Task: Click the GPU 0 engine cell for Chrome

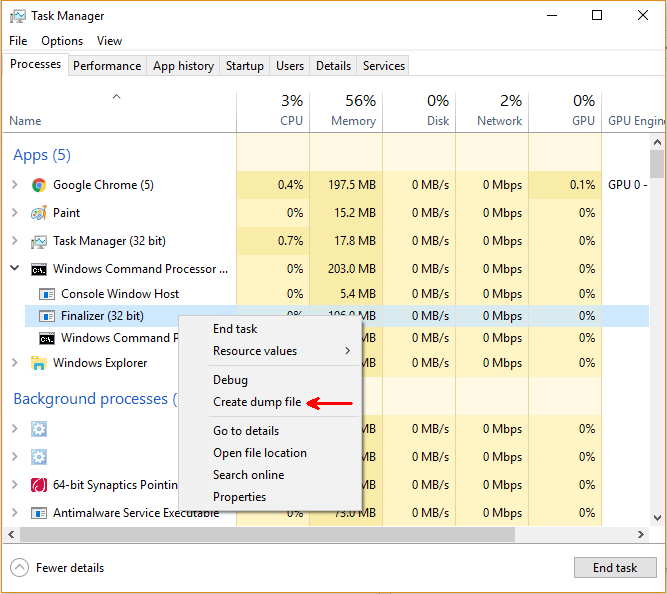Action: [x=627, y=185]
